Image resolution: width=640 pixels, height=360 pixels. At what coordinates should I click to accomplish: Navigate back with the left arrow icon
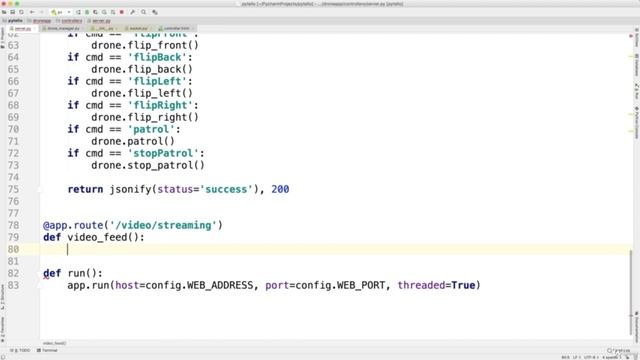tap(32, 12)
